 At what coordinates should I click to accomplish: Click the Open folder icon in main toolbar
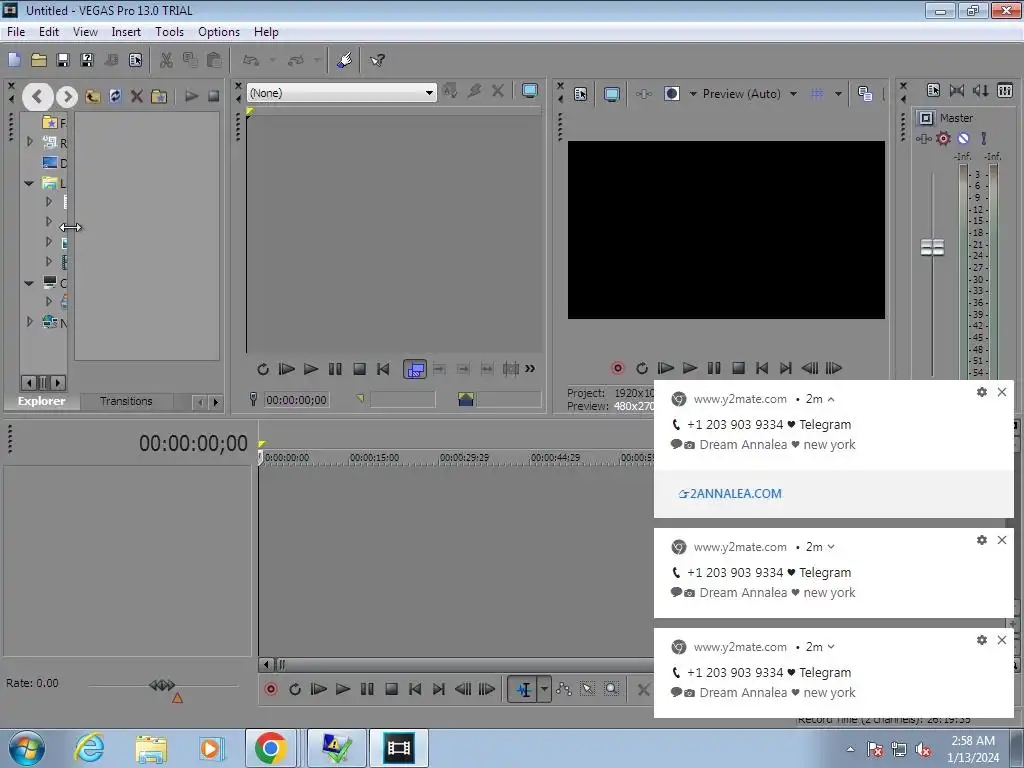pyautogui.click(x=39, y=60)
